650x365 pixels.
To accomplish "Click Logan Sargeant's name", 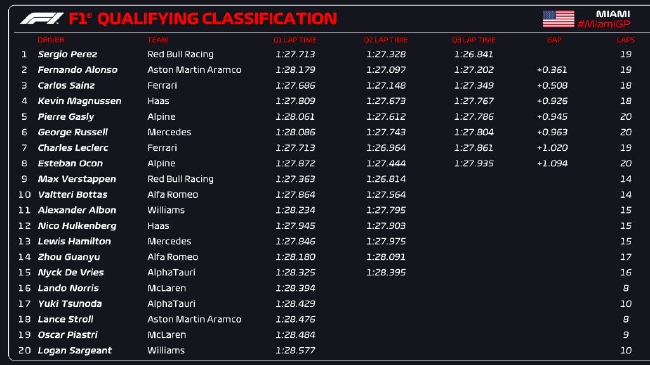I will click(75, 350).
